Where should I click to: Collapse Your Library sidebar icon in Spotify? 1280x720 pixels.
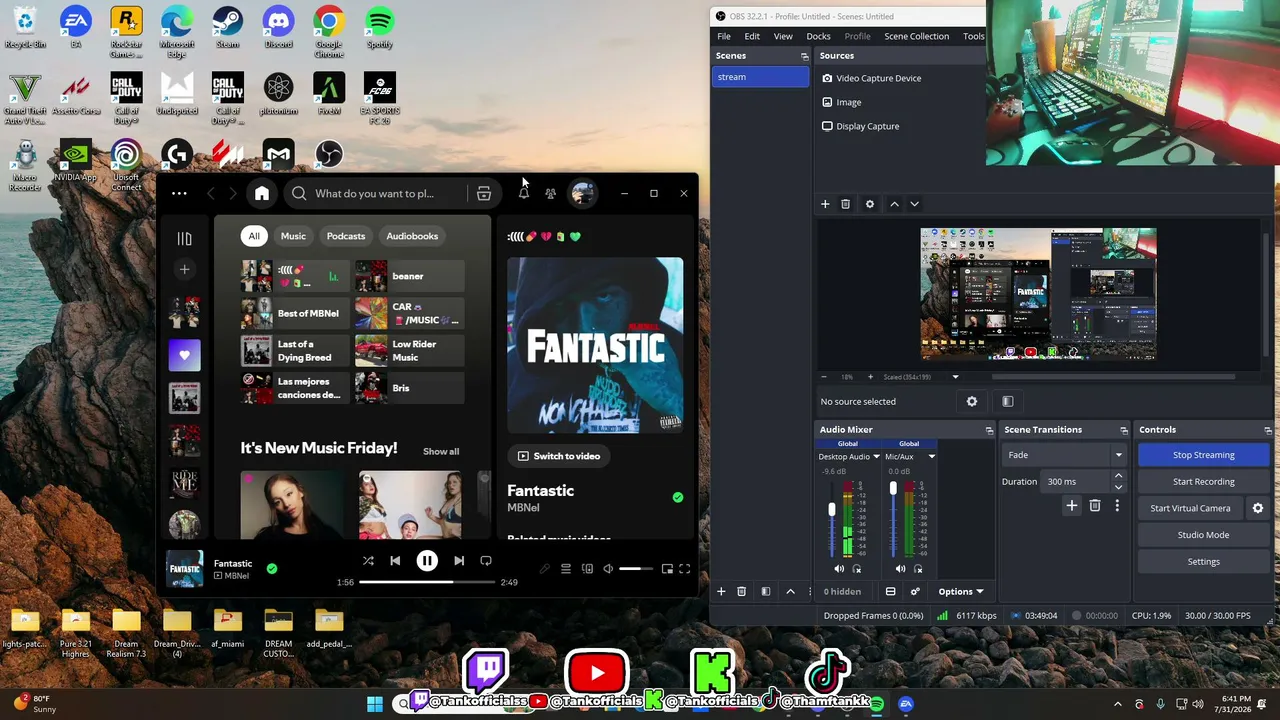[184, 238]
